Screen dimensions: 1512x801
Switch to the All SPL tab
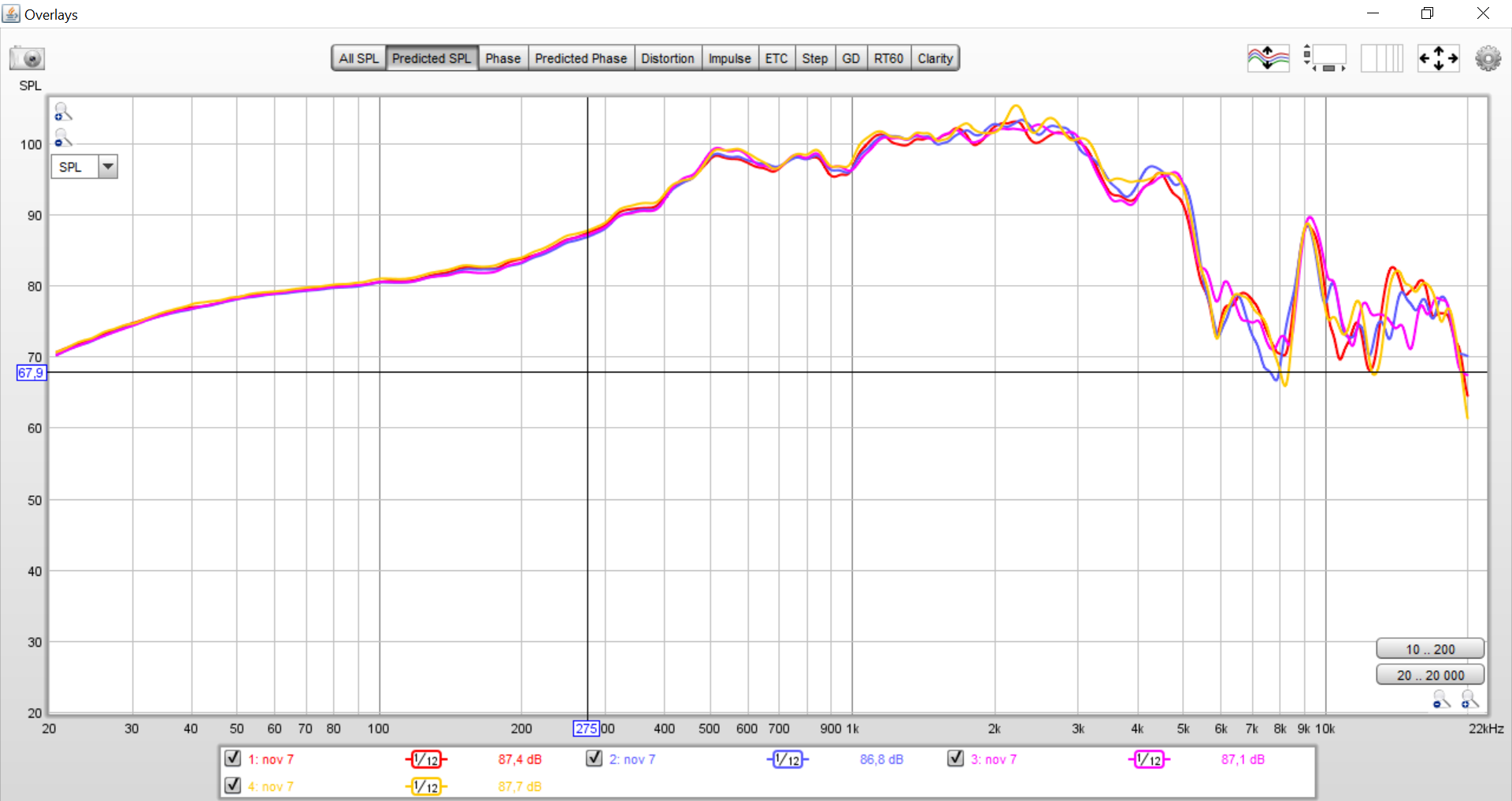point(358,58)
